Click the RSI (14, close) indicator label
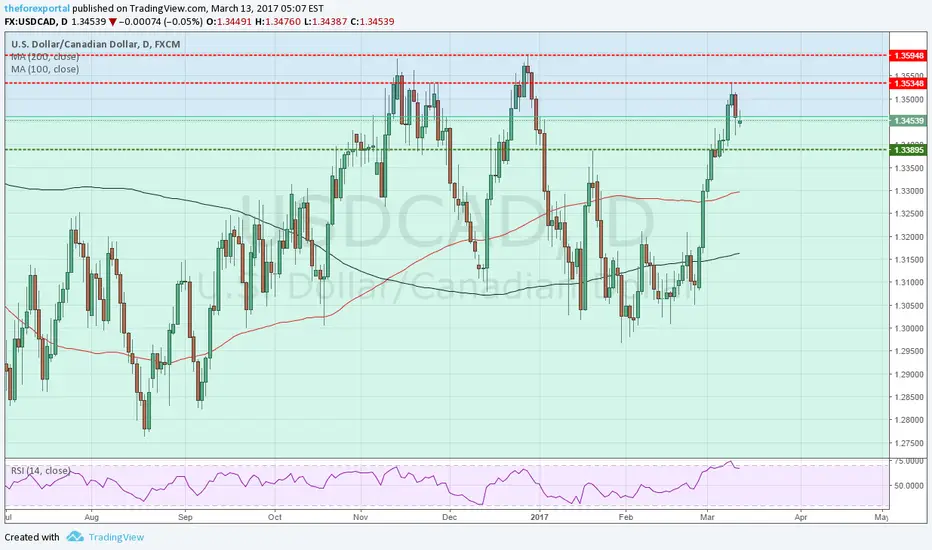 click(x=40, y=470)
